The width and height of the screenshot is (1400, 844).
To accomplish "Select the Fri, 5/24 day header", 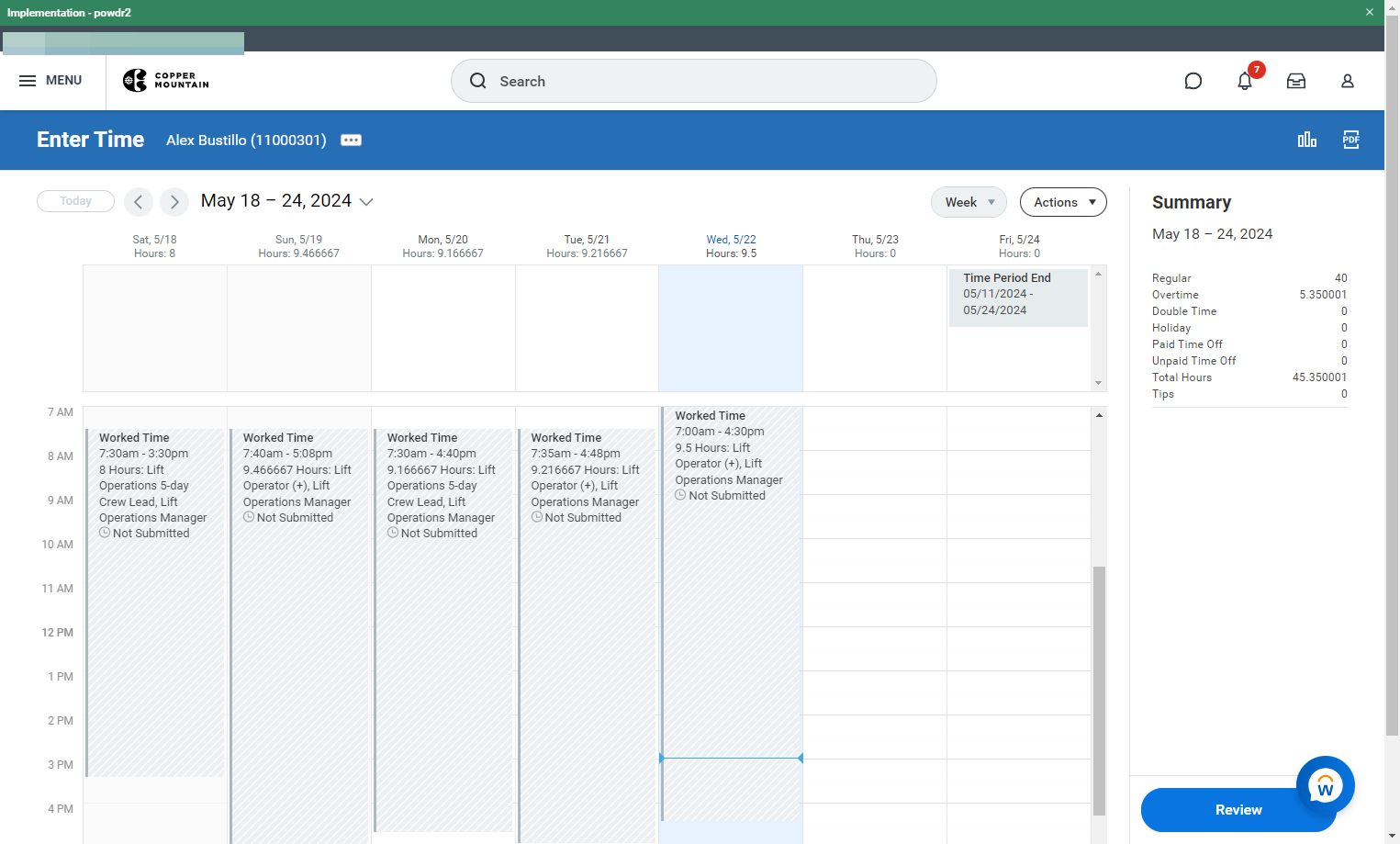I will point(1019,246).
